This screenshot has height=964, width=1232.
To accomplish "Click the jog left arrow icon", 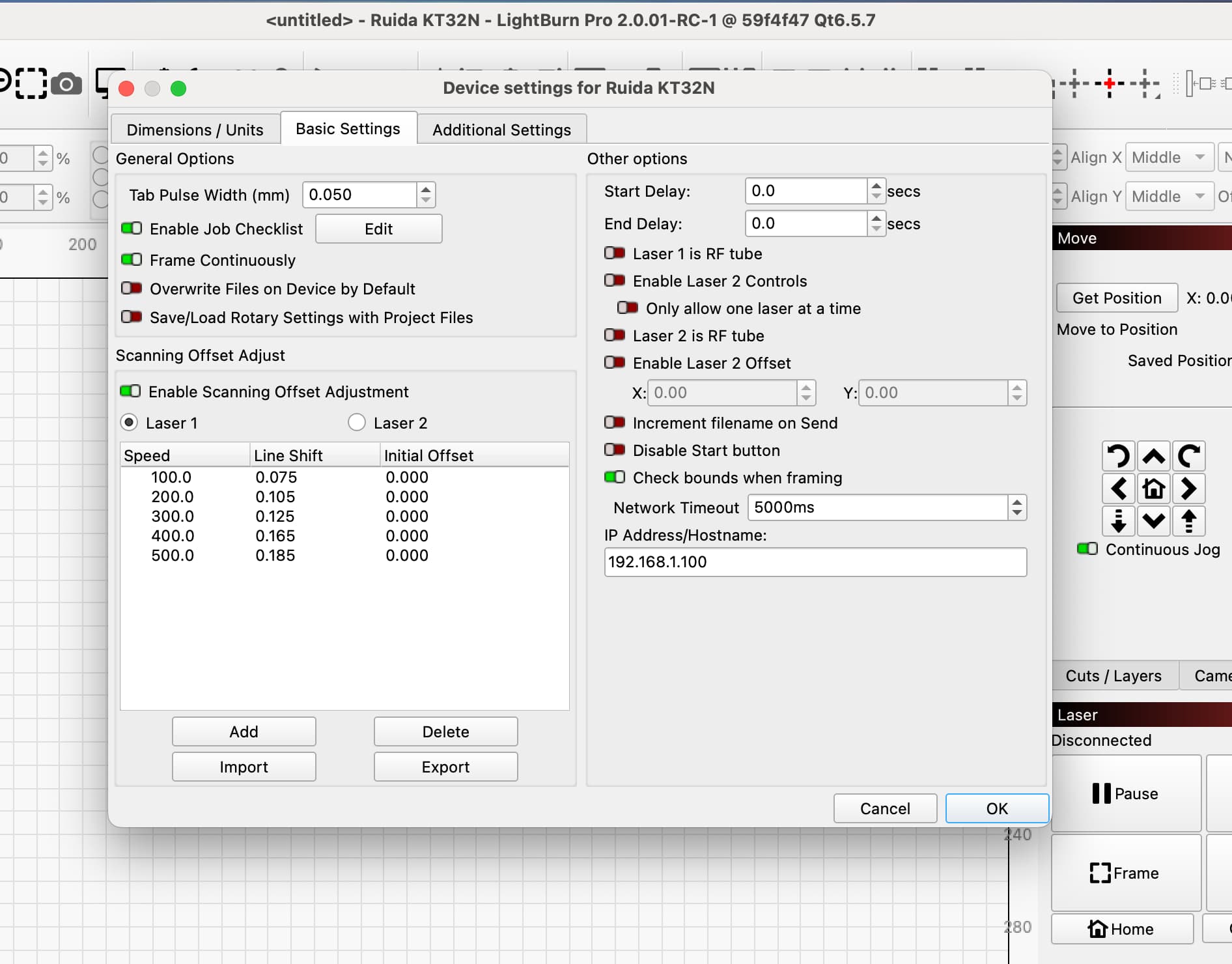I will tap(1119, 489).
